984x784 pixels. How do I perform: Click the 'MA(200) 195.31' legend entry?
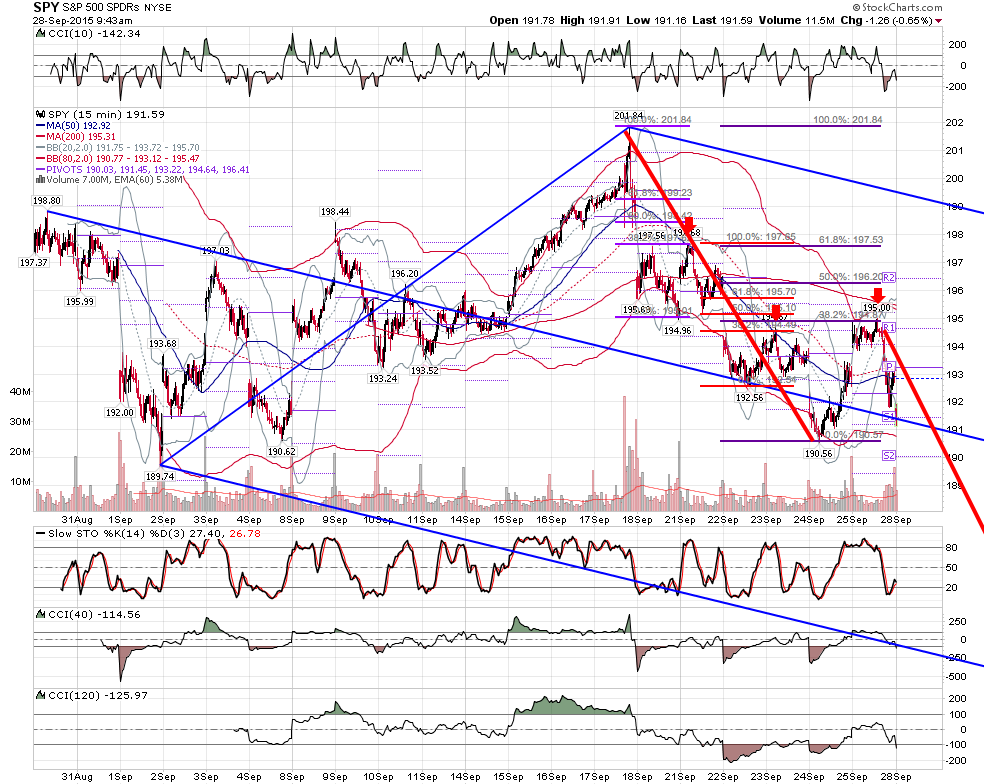click(x=80, y=136)
